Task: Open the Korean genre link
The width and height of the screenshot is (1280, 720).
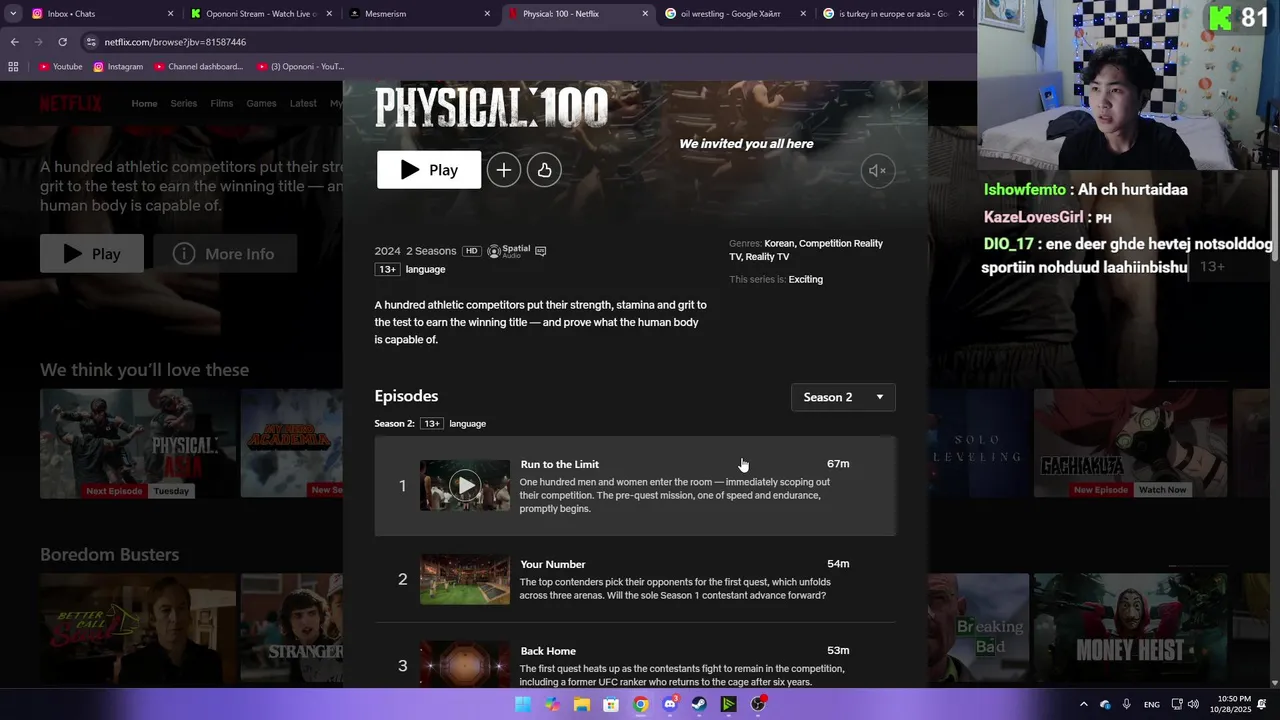Action: pyautogui.click(x=779, y=243)
